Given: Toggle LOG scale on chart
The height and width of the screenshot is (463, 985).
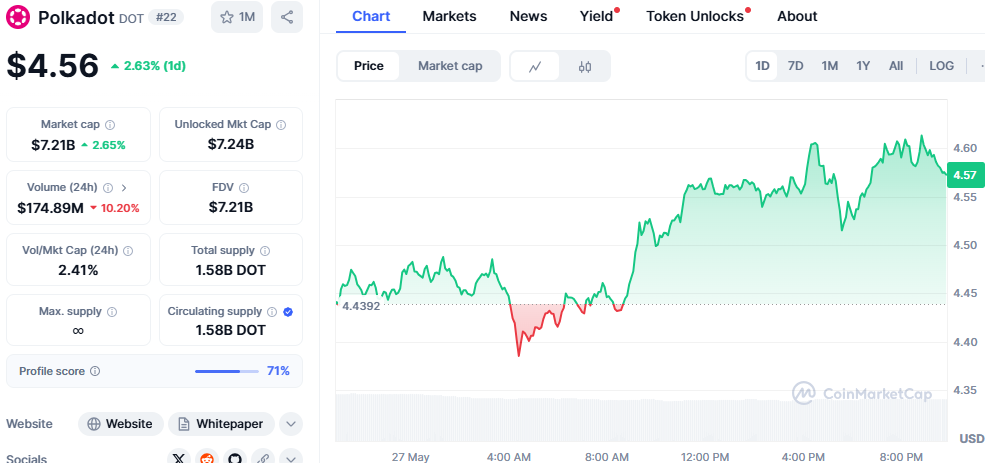Looking at the screenshot, I should (942, 66).
